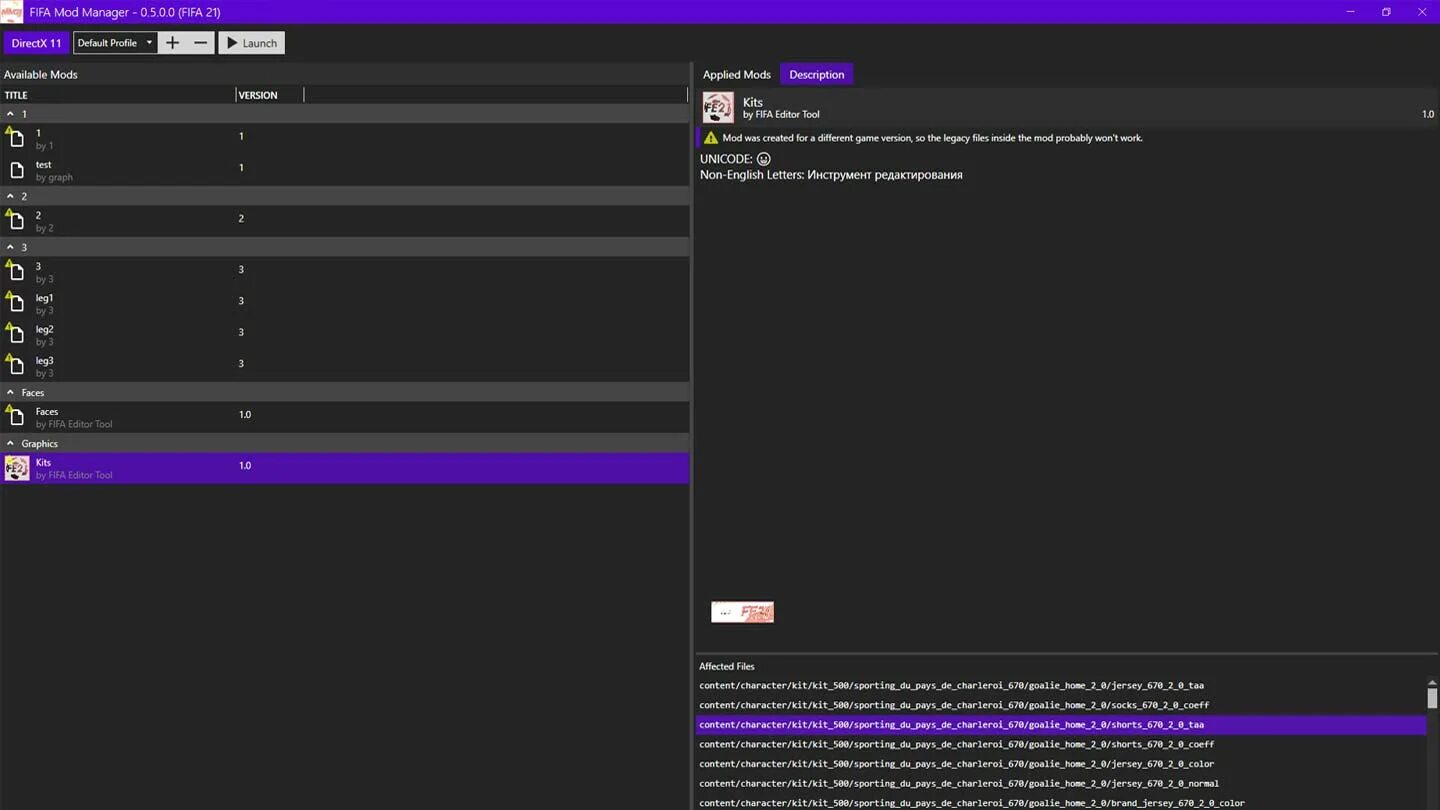Collapse the group '1' category
This screenshot has height=810, width=1440.
[x=10, y=114]
